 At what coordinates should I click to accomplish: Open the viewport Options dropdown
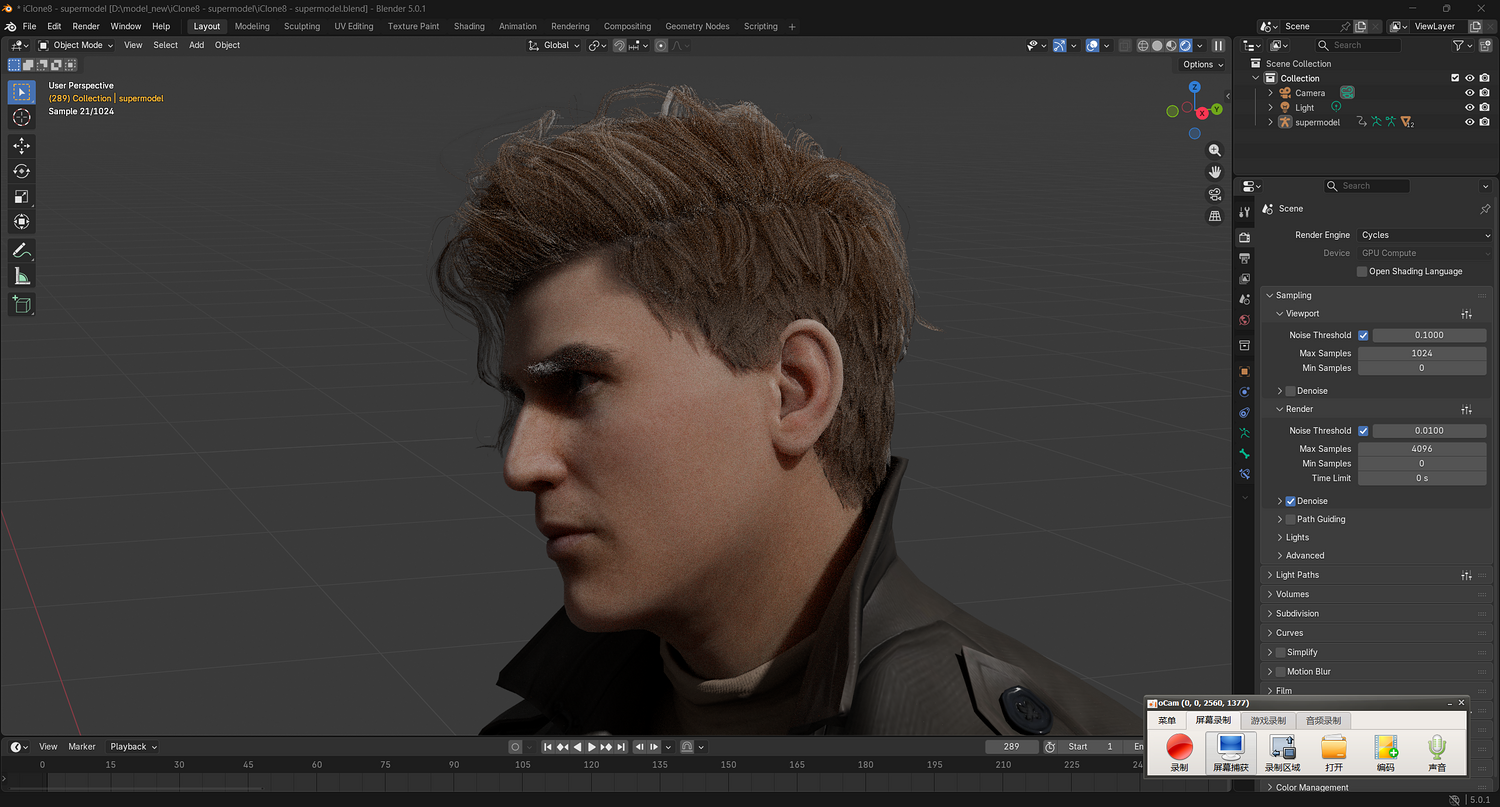click(x=1202, y=64)
